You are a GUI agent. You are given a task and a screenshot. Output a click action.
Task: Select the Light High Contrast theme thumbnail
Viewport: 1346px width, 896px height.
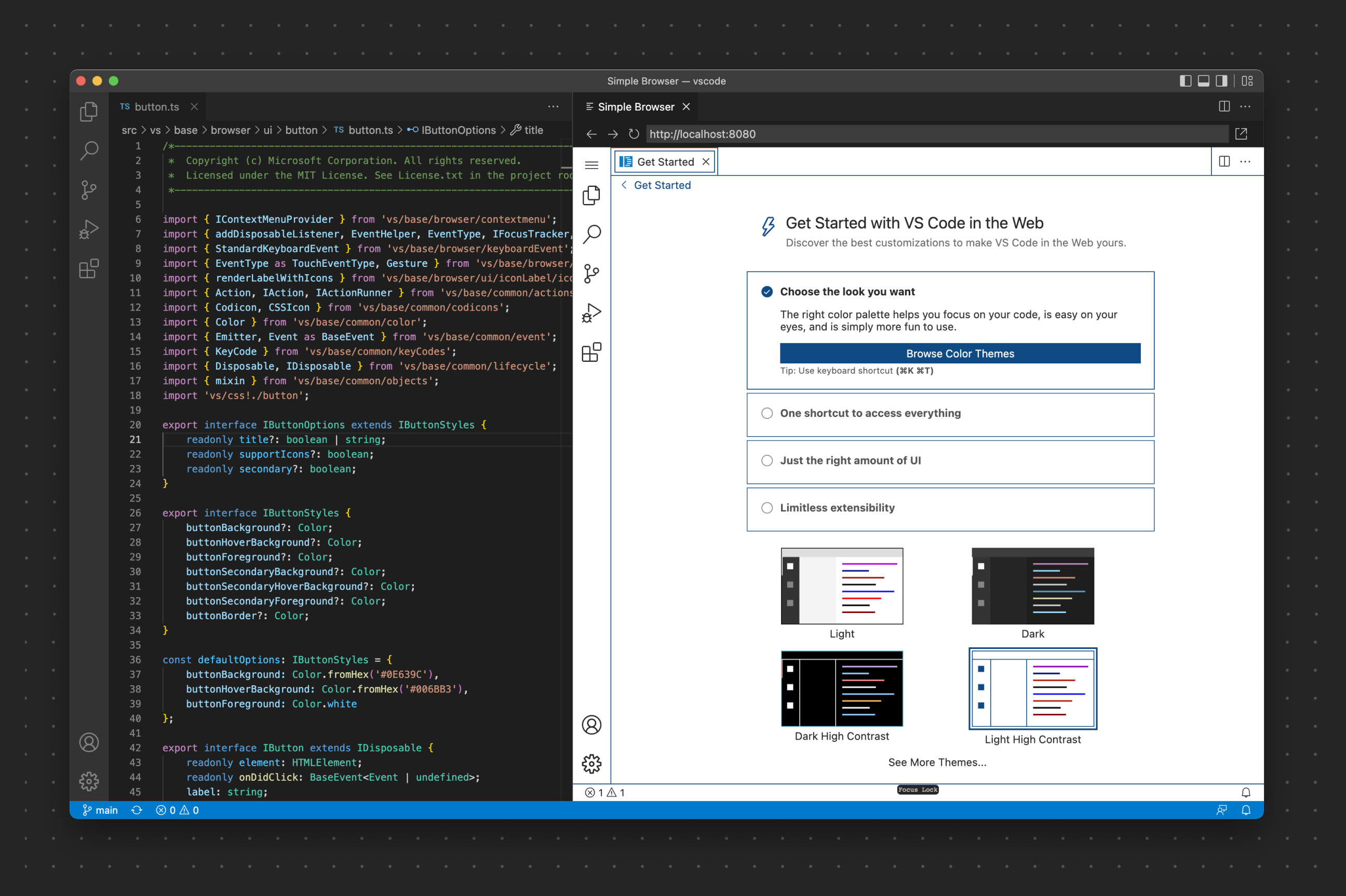coord(1032,689)
